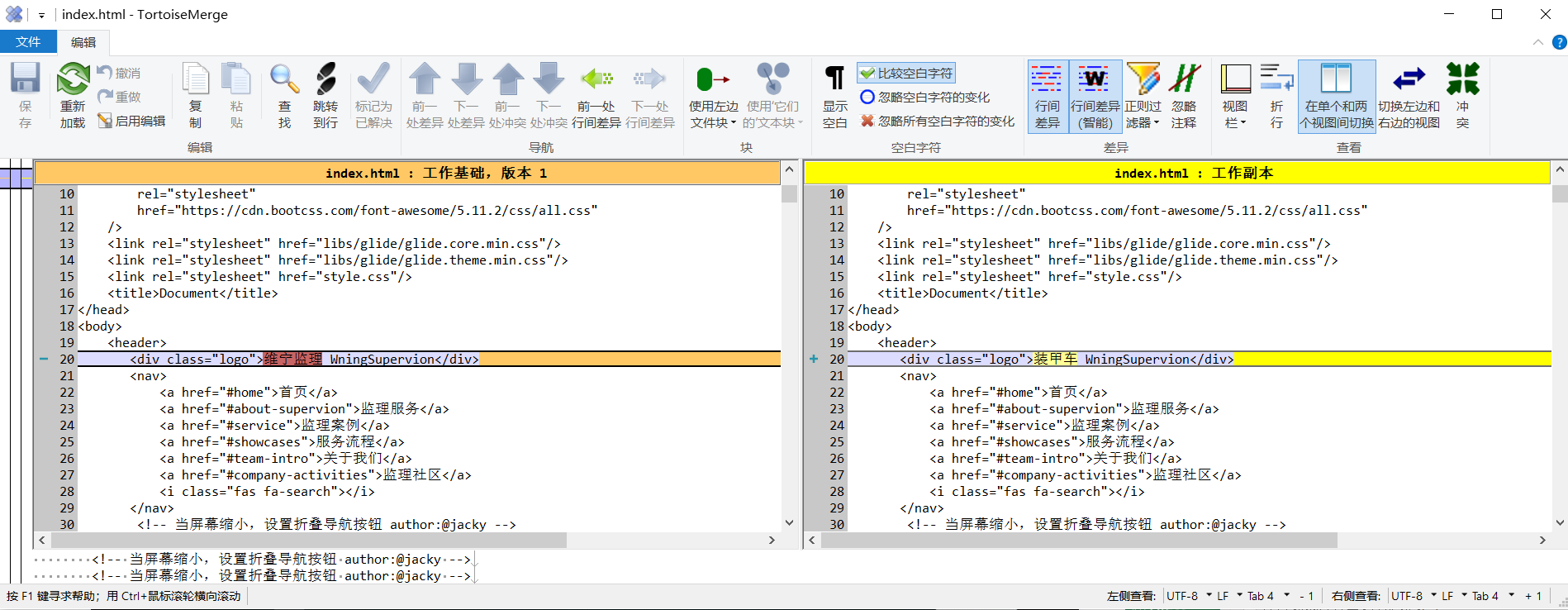Click the Conflict (冲突) collapse icon
This screenshot has width=1568, height=610.
[x=1463, y=79]
